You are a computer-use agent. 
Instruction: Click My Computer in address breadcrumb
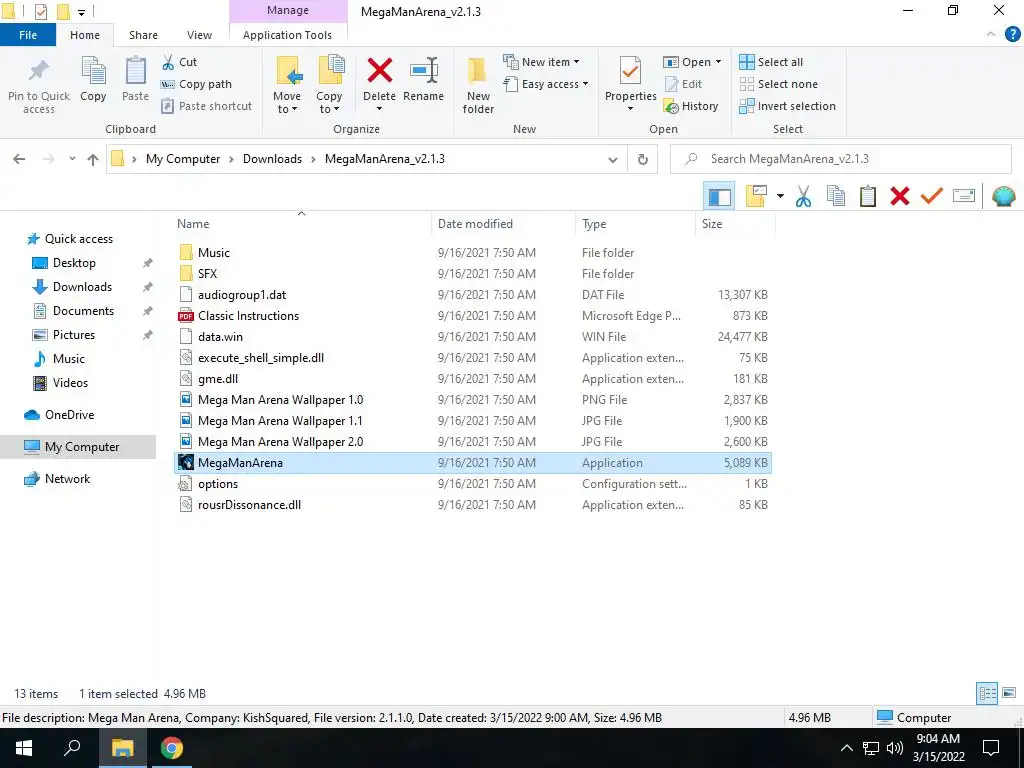pos(183,159)
